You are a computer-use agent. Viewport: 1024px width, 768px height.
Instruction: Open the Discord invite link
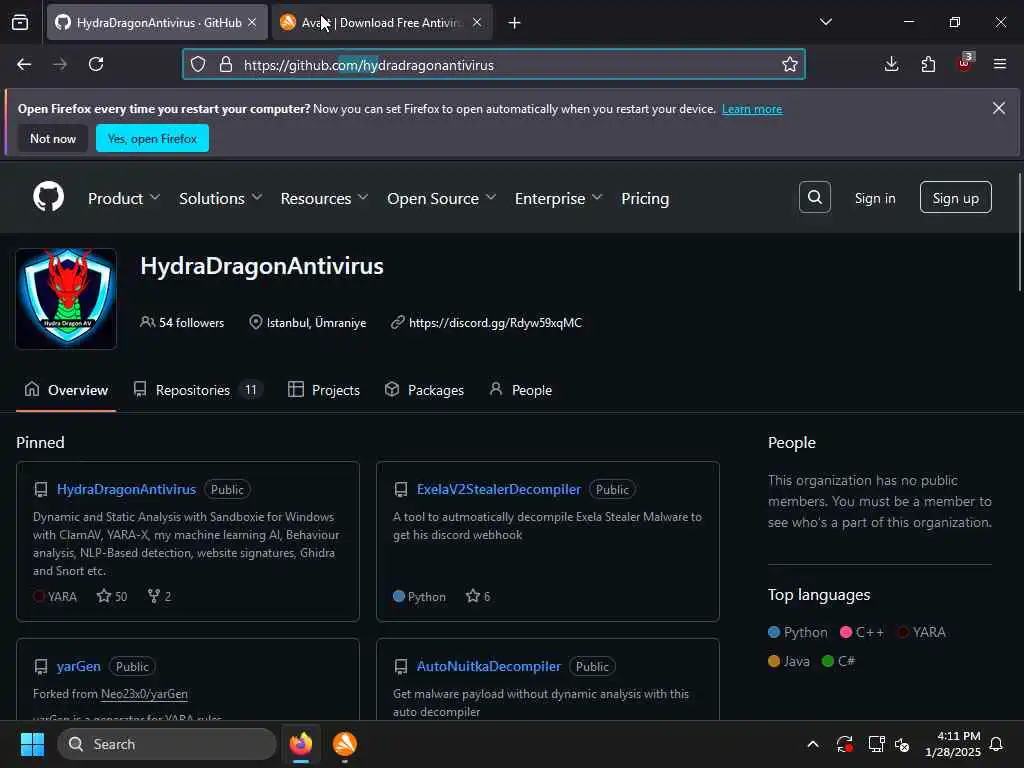point(495,323)
